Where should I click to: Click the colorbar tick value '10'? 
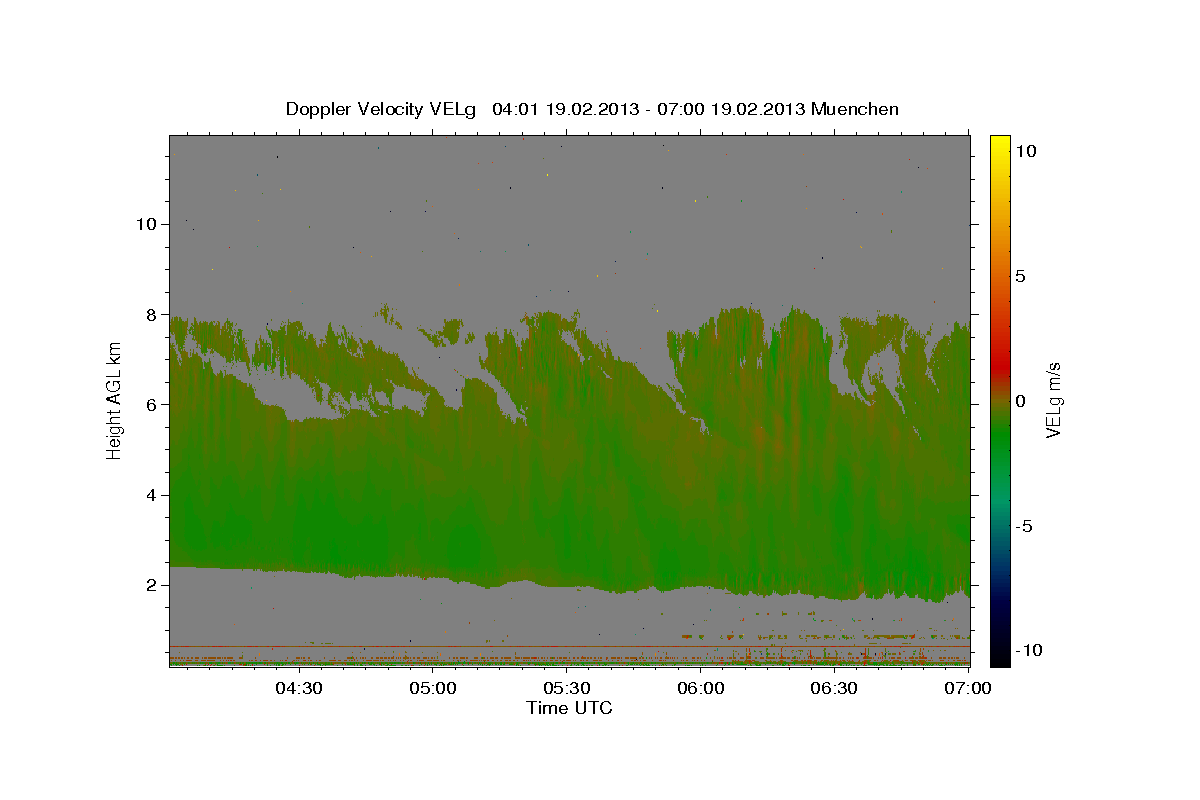[1025, 151]
